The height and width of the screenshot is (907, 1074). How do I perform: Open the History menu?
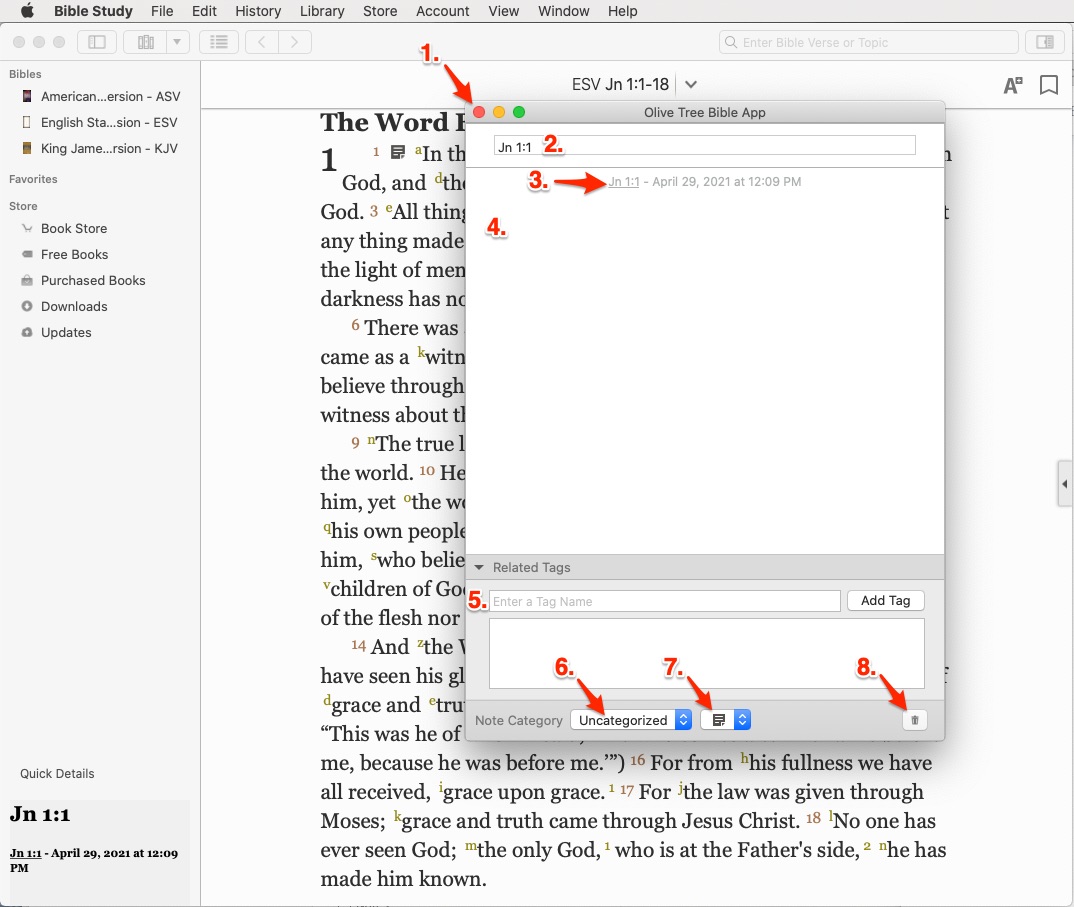(x=258, y=11)
